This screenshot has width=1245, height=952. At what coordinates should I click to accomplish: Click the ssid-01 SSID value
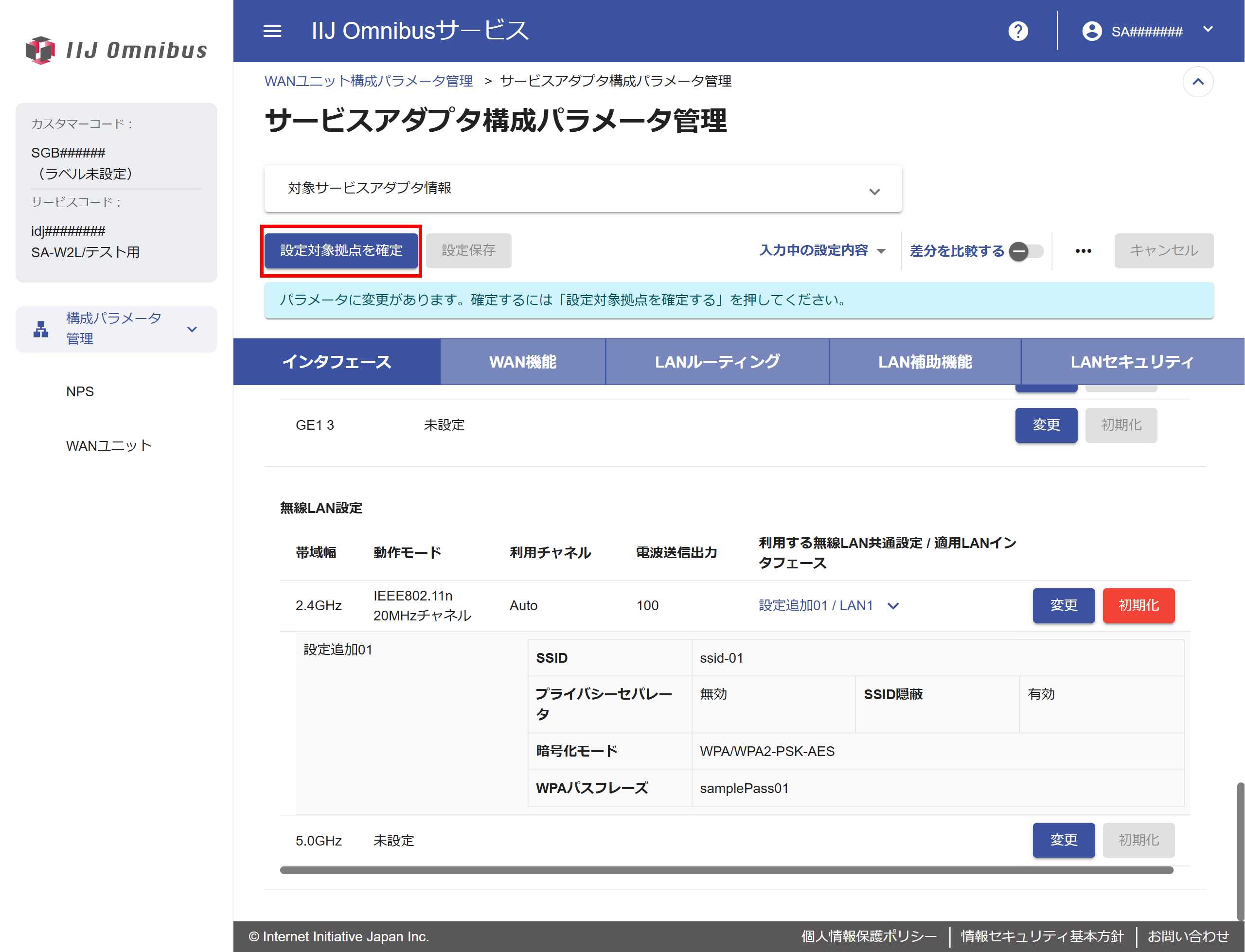[x=721, y=658]
